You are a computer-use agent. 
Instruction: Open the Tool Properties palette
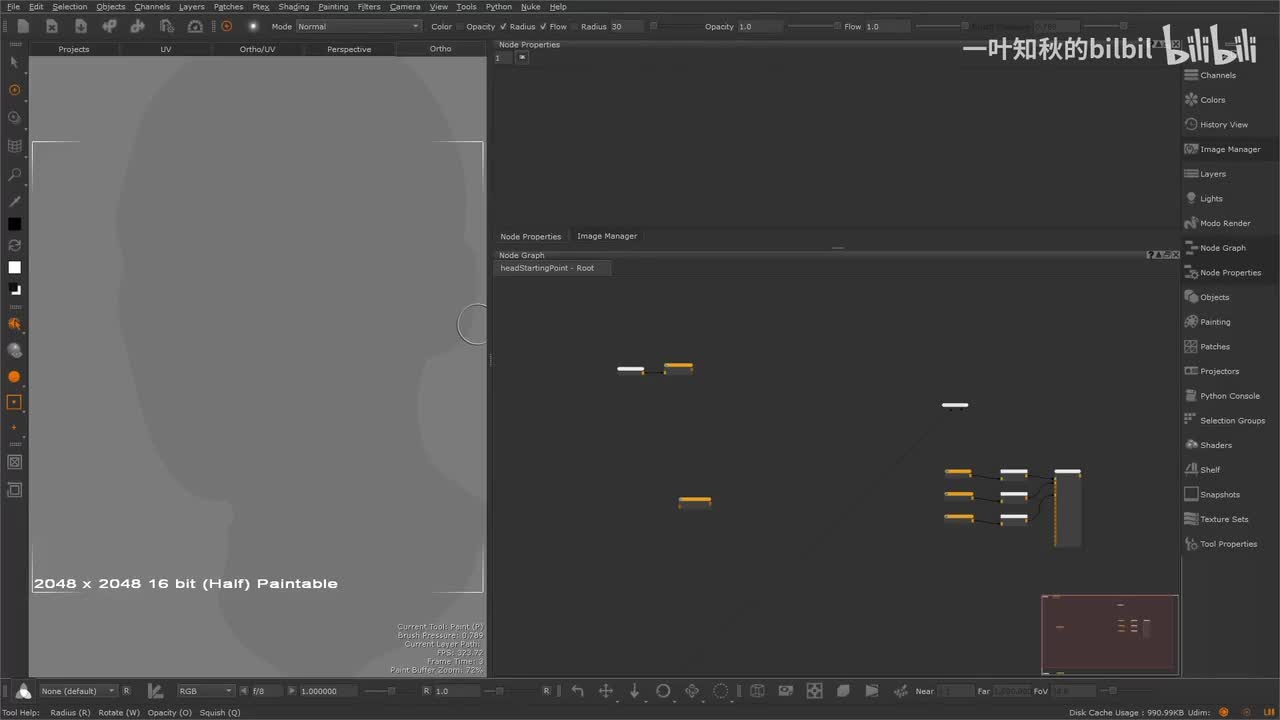(x=1230, y=544)
